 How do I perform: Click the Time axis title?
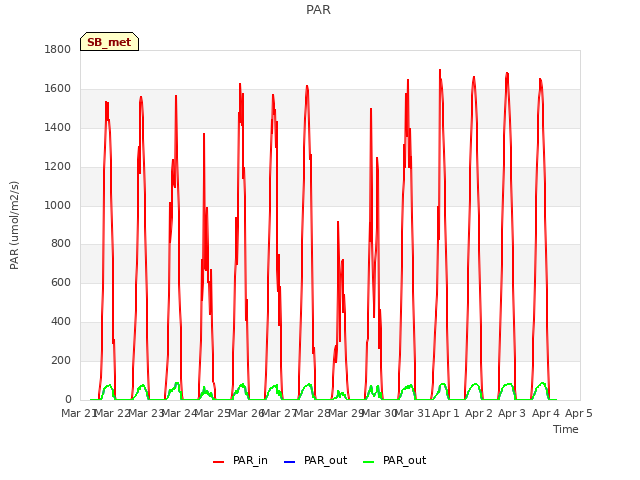[566, 429]
